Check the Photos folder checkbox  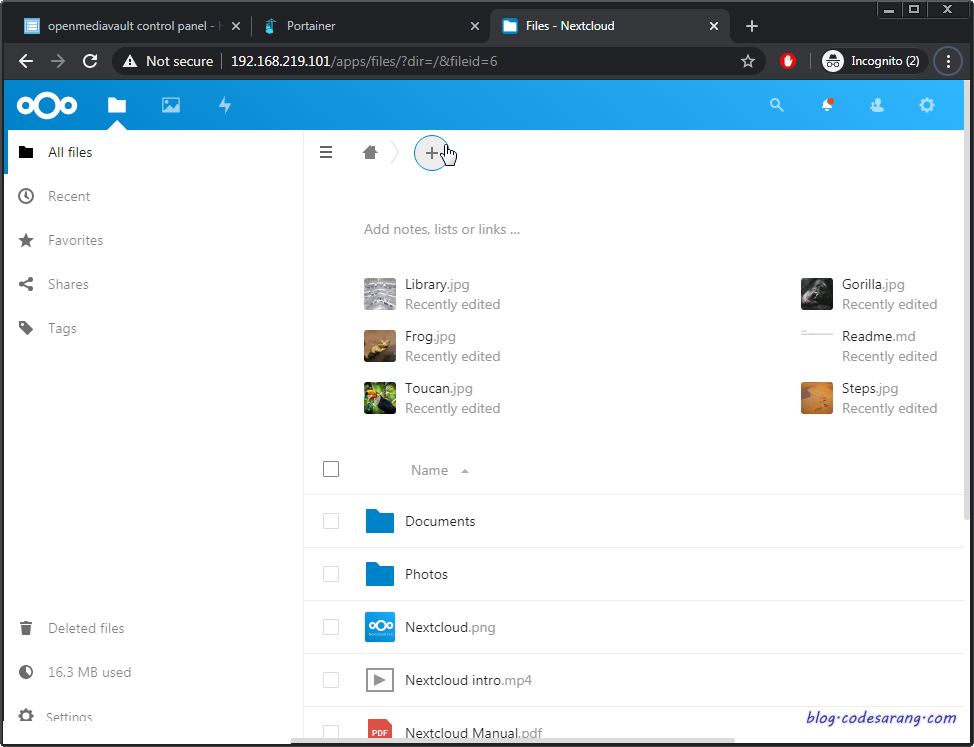[331, 574]
